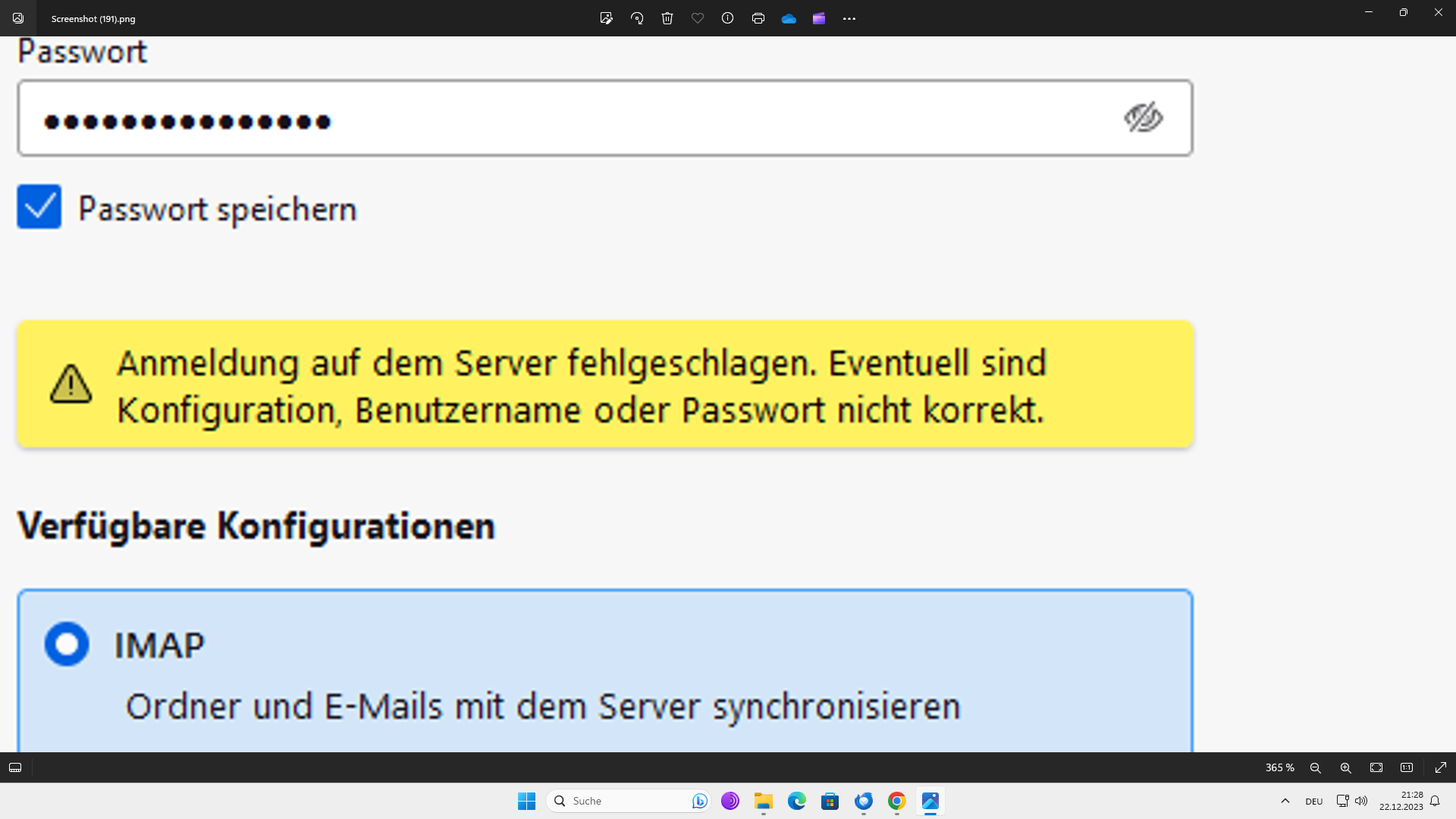Enter fullscreen with the diagonal arrows
1456x819 pixels.
pyautogui.click(x=1441, y=767)
